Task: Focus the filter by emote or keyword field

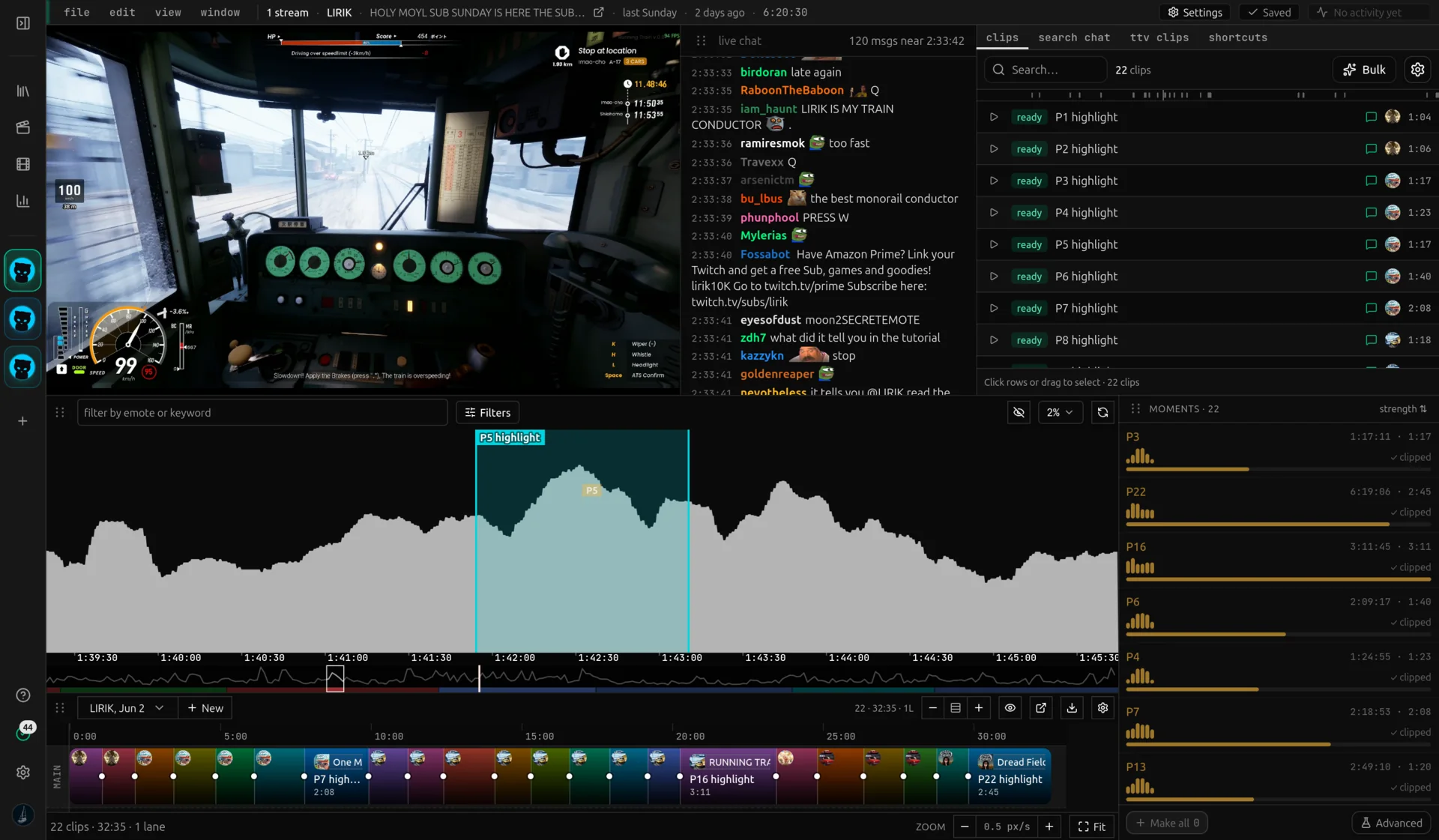Action: click(262, 413)
